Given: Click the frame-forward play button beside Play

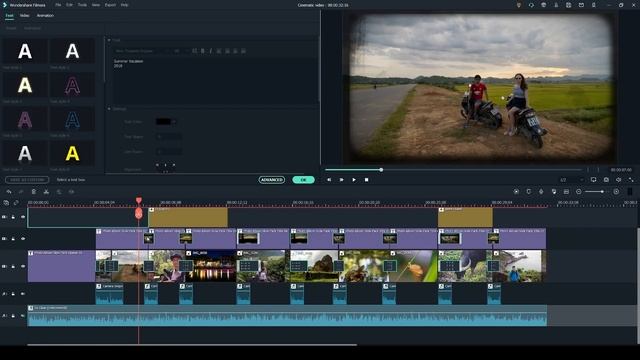Looking at the screenshot, I should [342, 180].
